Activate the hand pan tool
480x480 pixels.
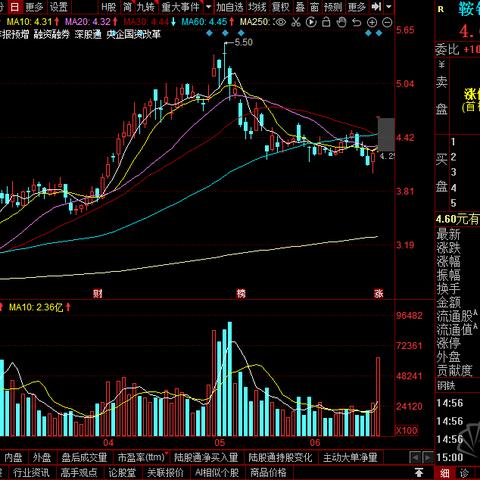coord(341,22)
